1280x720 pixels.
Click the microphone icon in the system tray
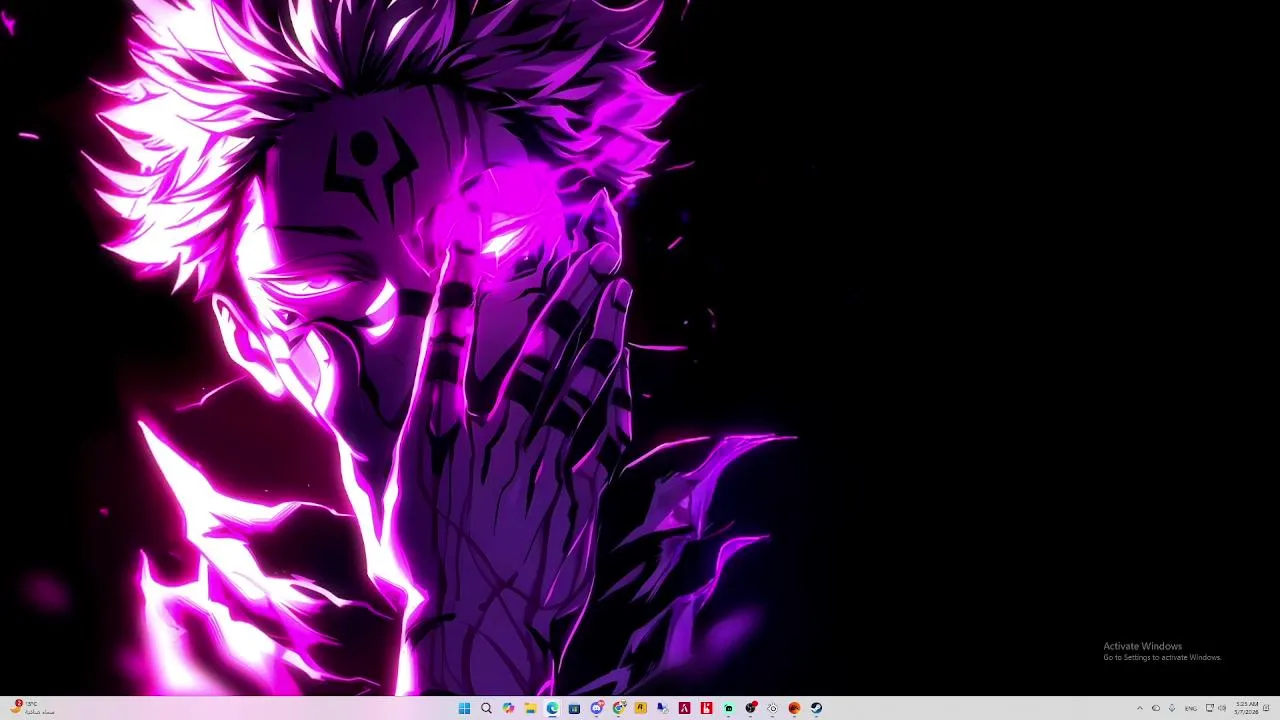[1172, 708]
